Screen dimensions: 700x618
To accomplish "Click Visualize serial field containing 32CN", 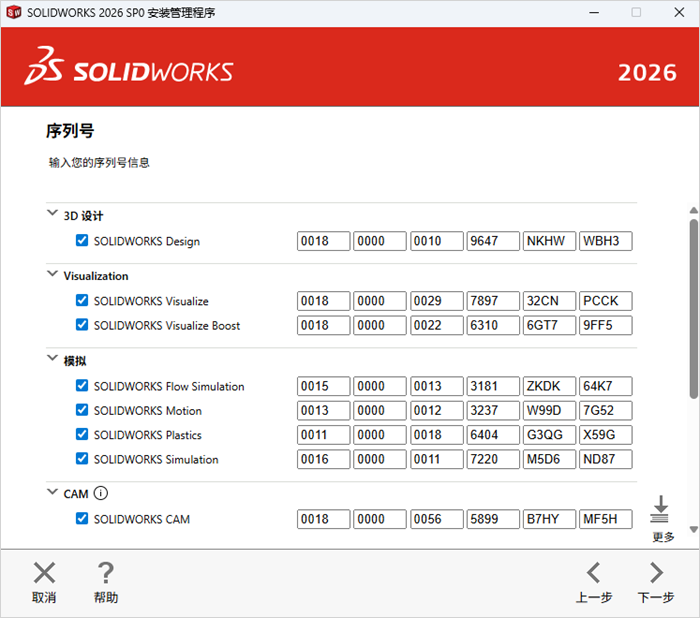I will pyautogui.click(x=549, y=301).
